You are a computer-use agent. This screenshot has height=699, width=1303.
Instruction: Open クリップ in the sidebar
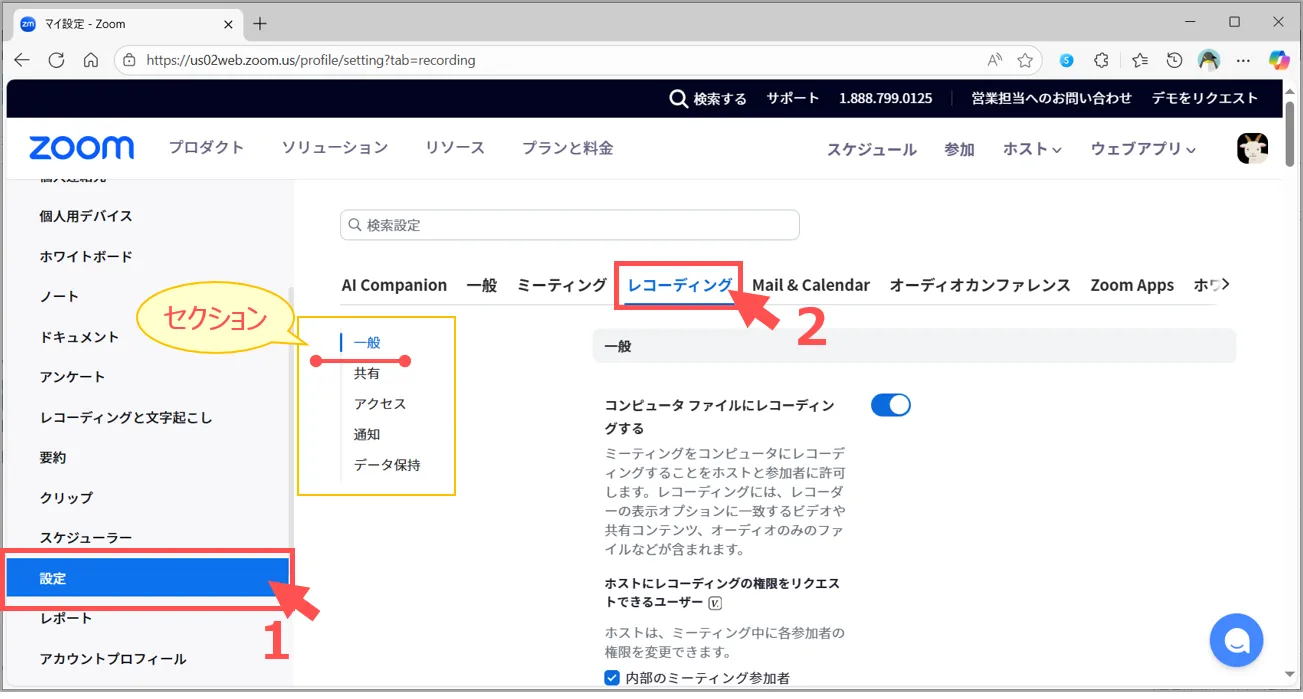click(66, 497)
